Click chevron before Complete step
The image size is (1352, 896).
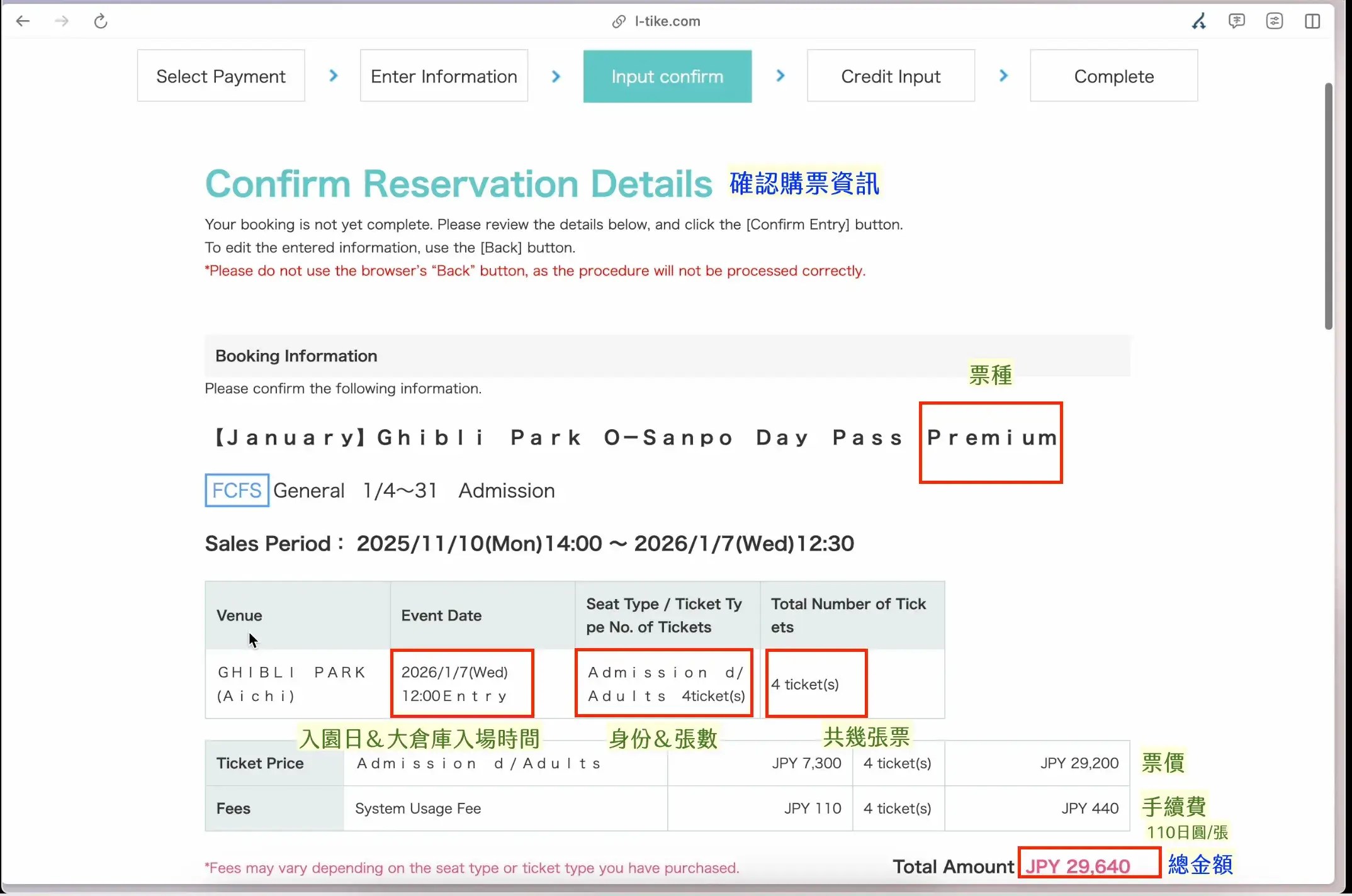coord(1003,76)
